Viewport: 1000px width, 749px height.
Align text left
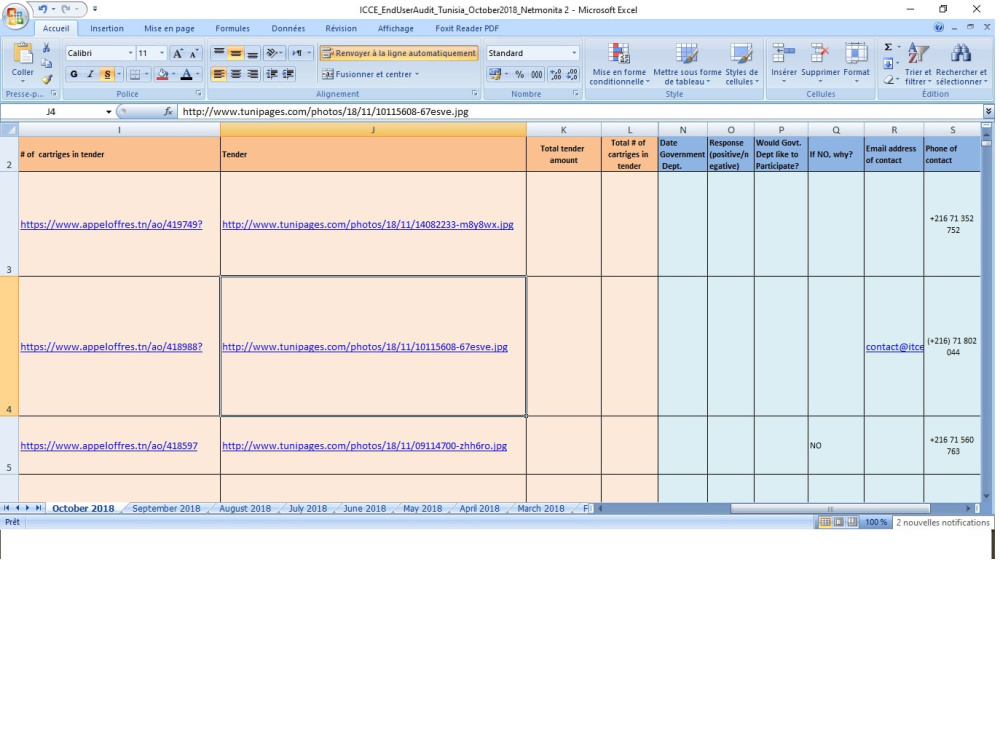click(219, 75)
